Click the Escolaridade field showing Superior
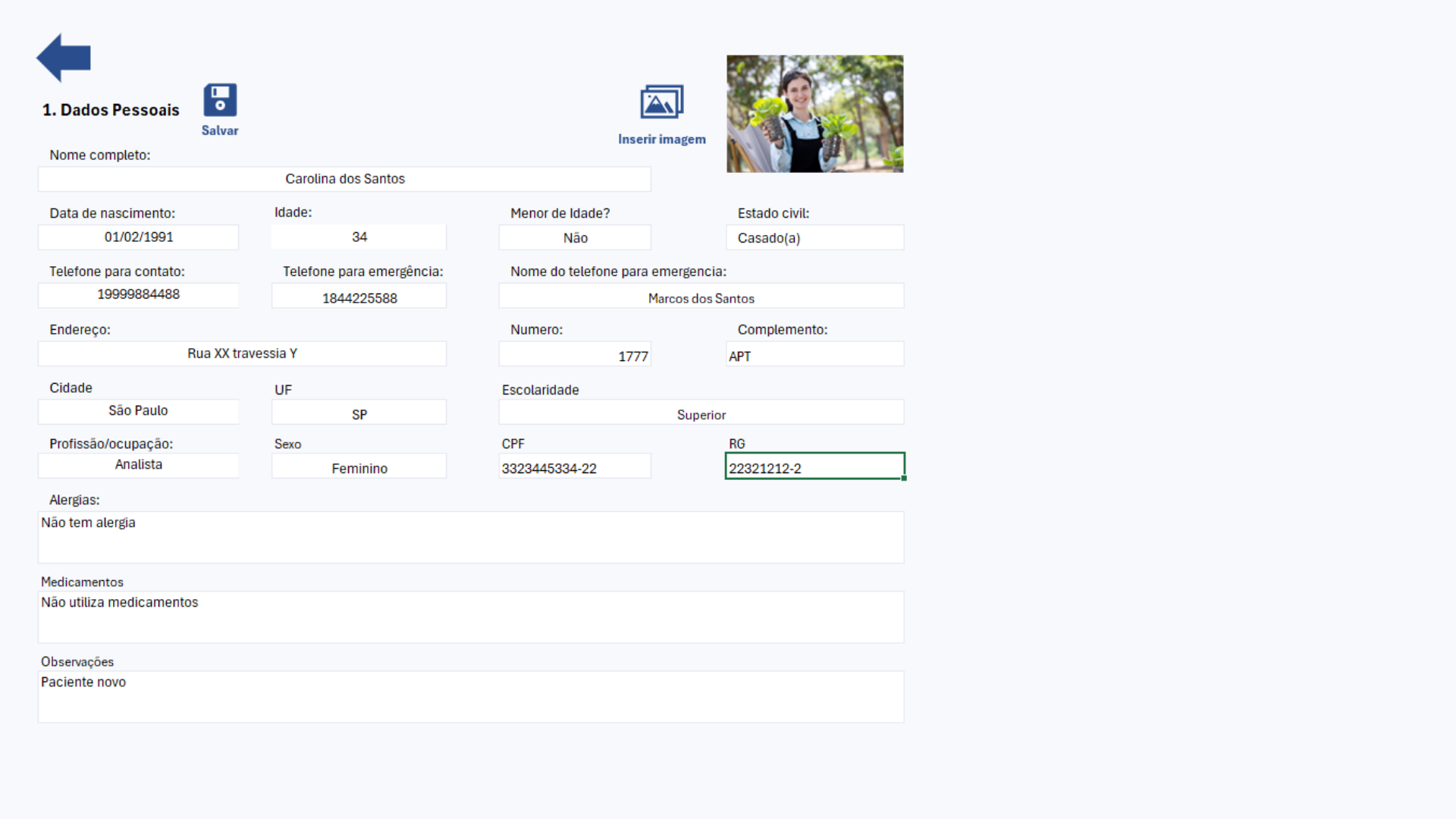 click(701, 414)
